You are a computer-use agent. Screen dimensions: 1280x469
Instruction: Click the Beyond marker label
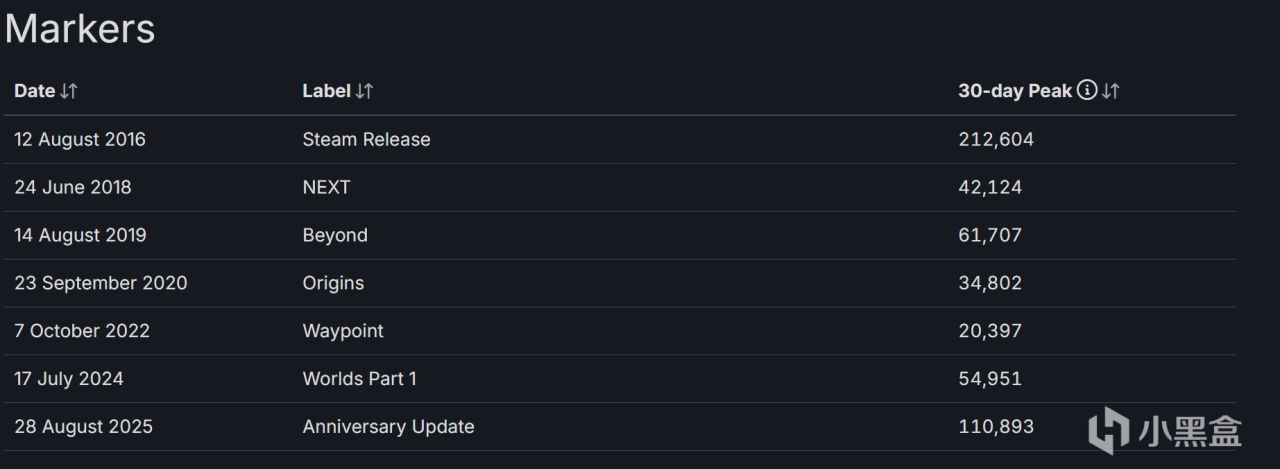pyautogui.click(x=335, y=236)
